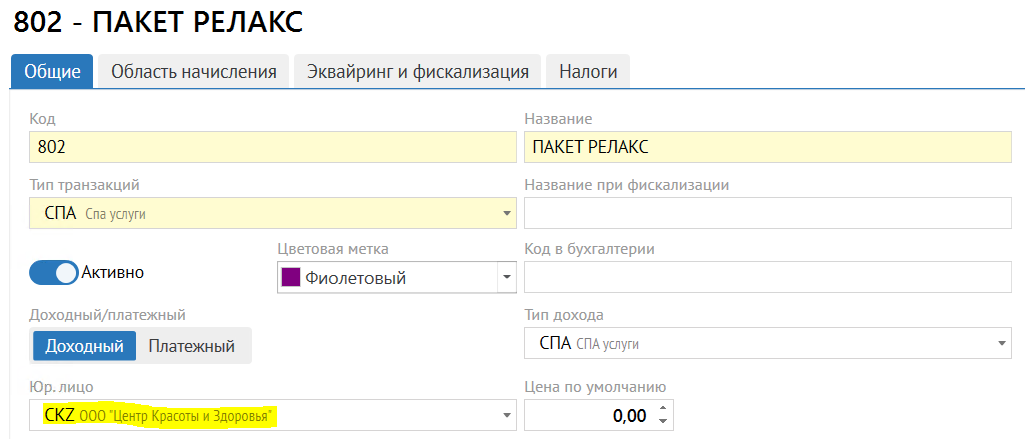Expand the Тип дохода dropdown arrow
This screenshot has width=1025, height=439.
(x=1001, y=344)
